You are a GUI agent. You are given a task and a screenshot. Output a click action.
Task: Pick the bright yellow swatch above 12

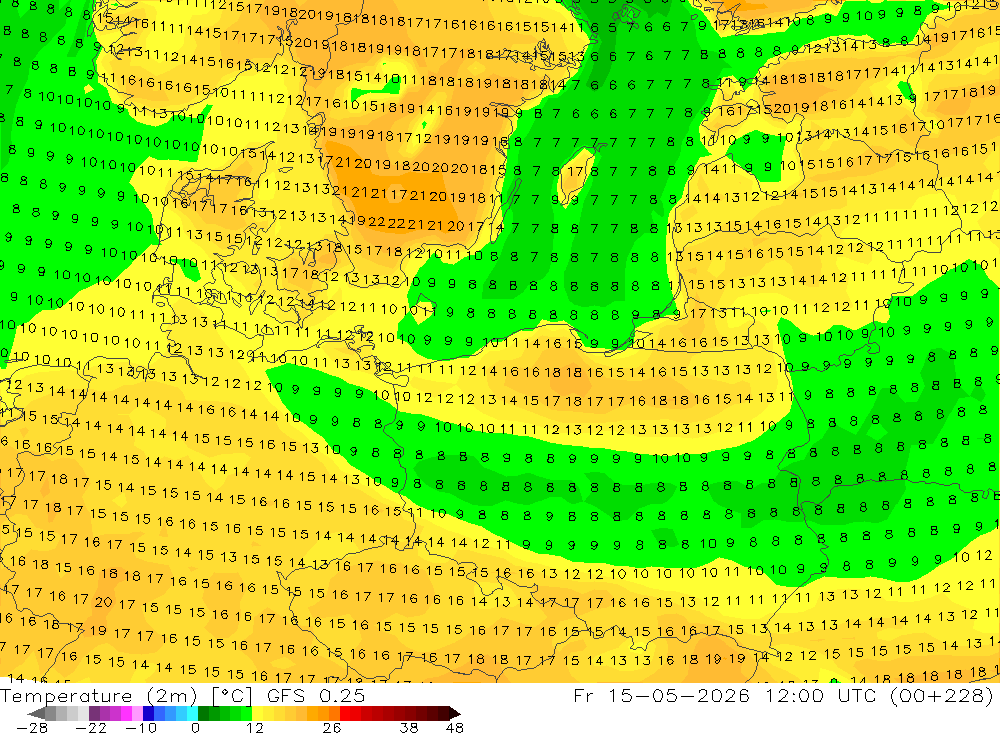(x=258, y=713)
